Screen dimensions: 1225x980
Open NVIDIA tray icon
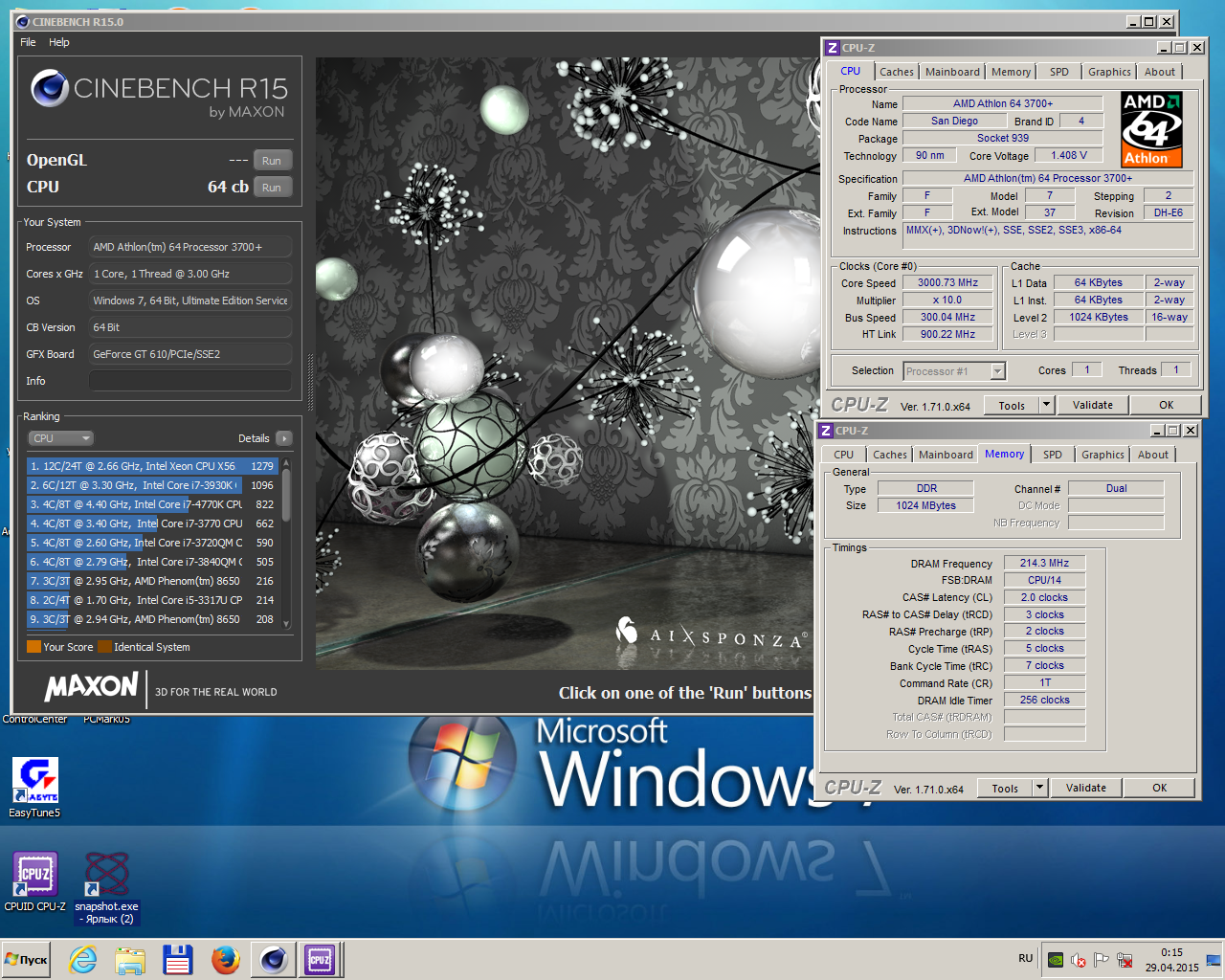click(x=1056, y=959)
